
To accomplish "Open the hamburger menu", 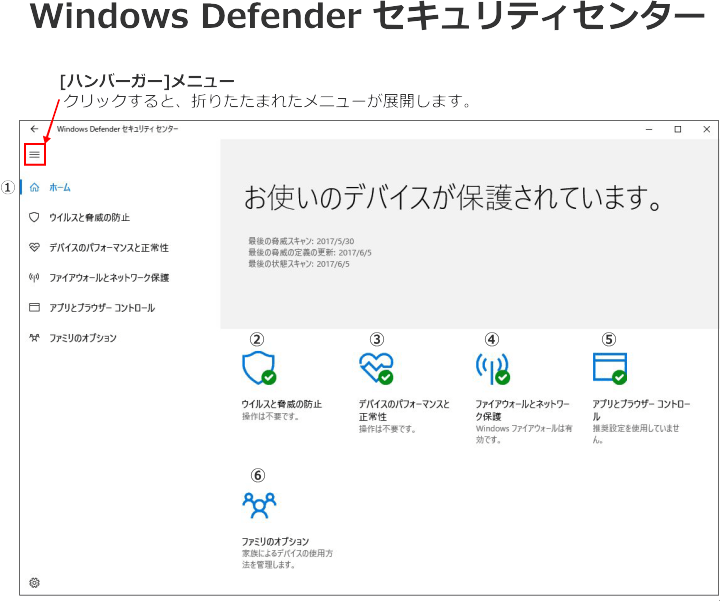I will pos(34,154).
